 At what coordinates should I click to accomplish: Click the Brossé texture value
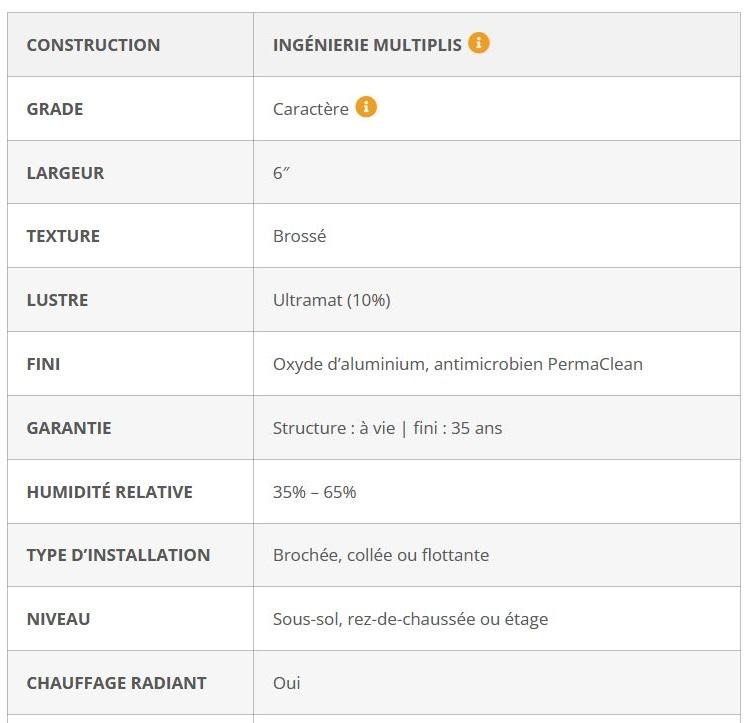pos(300,236)
